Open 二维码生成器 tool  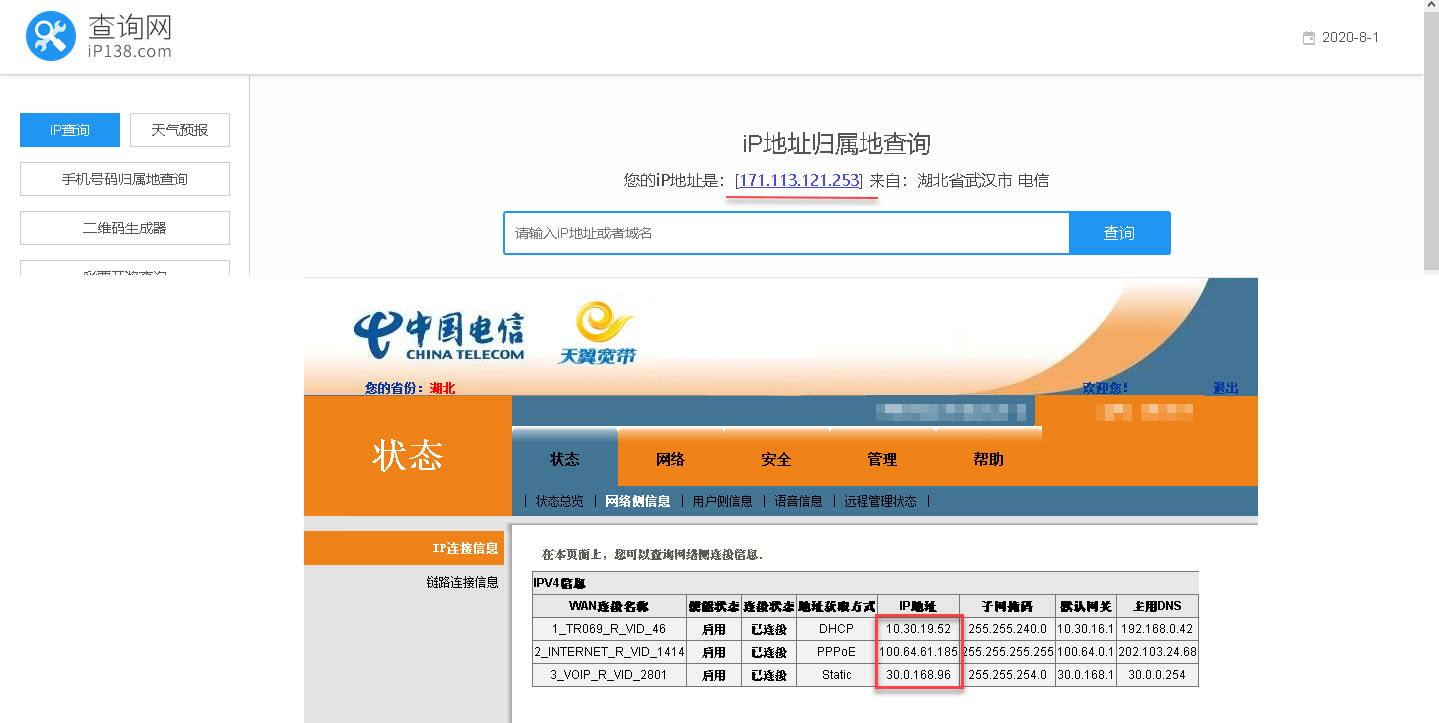(x=125, y=228)
